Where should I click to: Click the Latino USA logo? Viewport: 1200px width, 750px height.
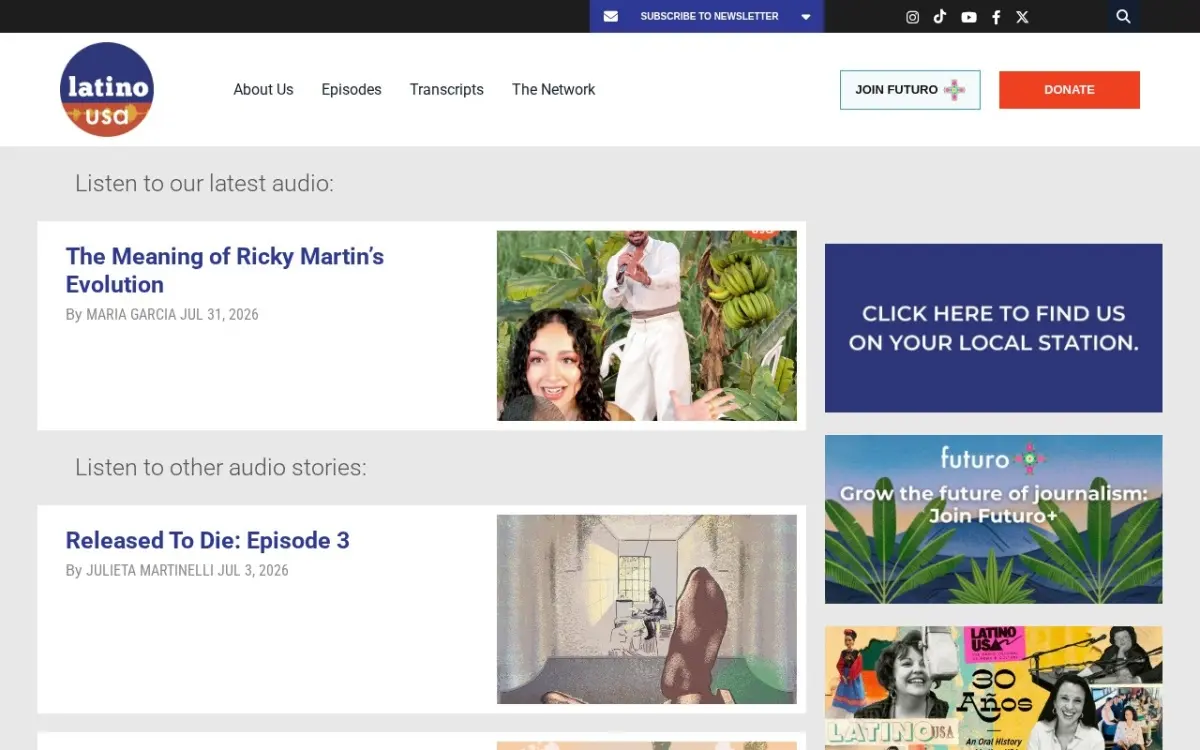tap(107, 89)
